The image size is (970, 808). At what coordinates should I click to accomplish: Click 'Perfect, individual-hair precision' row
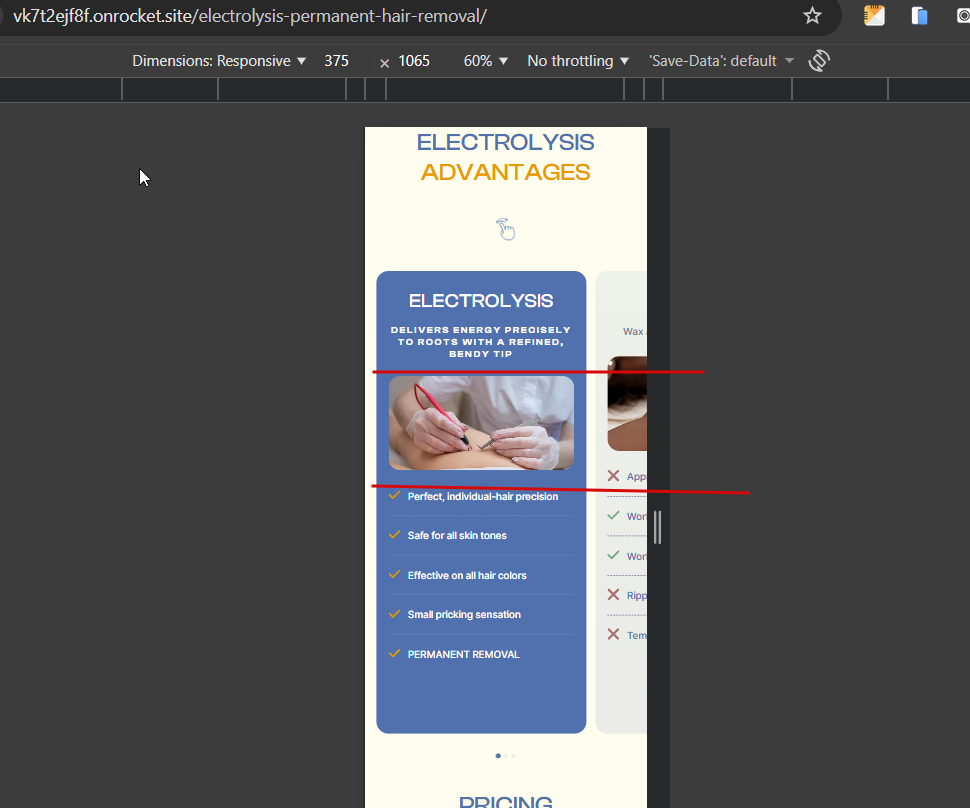coord(481,497)
